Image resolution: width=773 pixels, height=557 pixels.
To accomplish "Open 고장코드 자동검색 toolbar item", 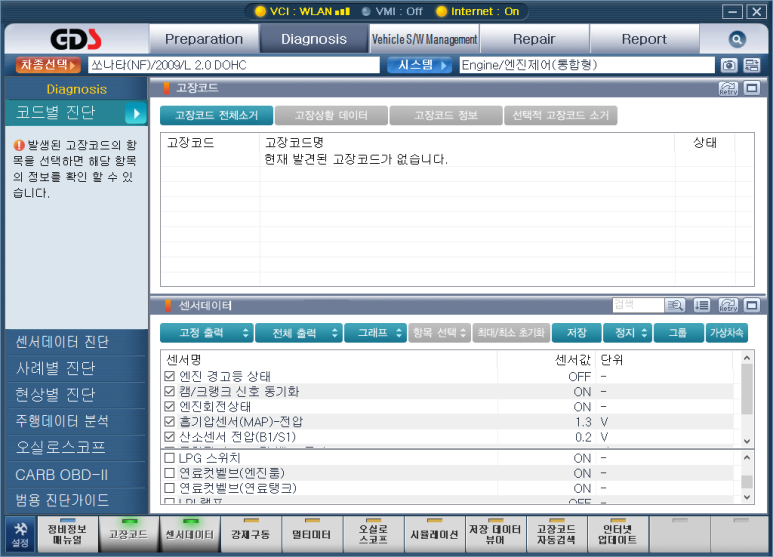I will point(557,534).
